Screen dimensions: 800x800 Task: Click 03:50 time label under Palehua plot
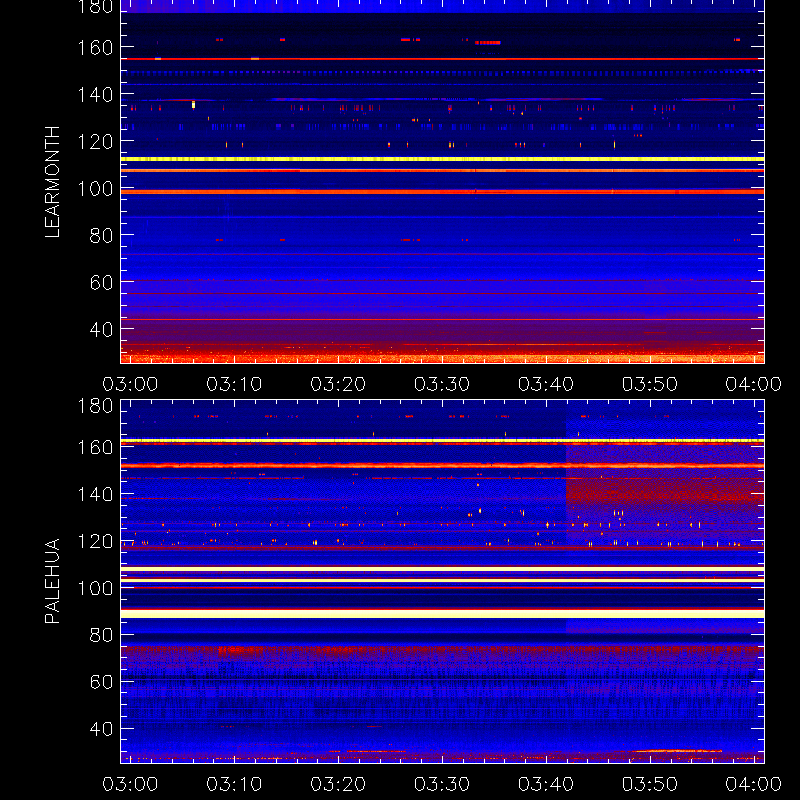pyautogui.click(x=649, y=784)
